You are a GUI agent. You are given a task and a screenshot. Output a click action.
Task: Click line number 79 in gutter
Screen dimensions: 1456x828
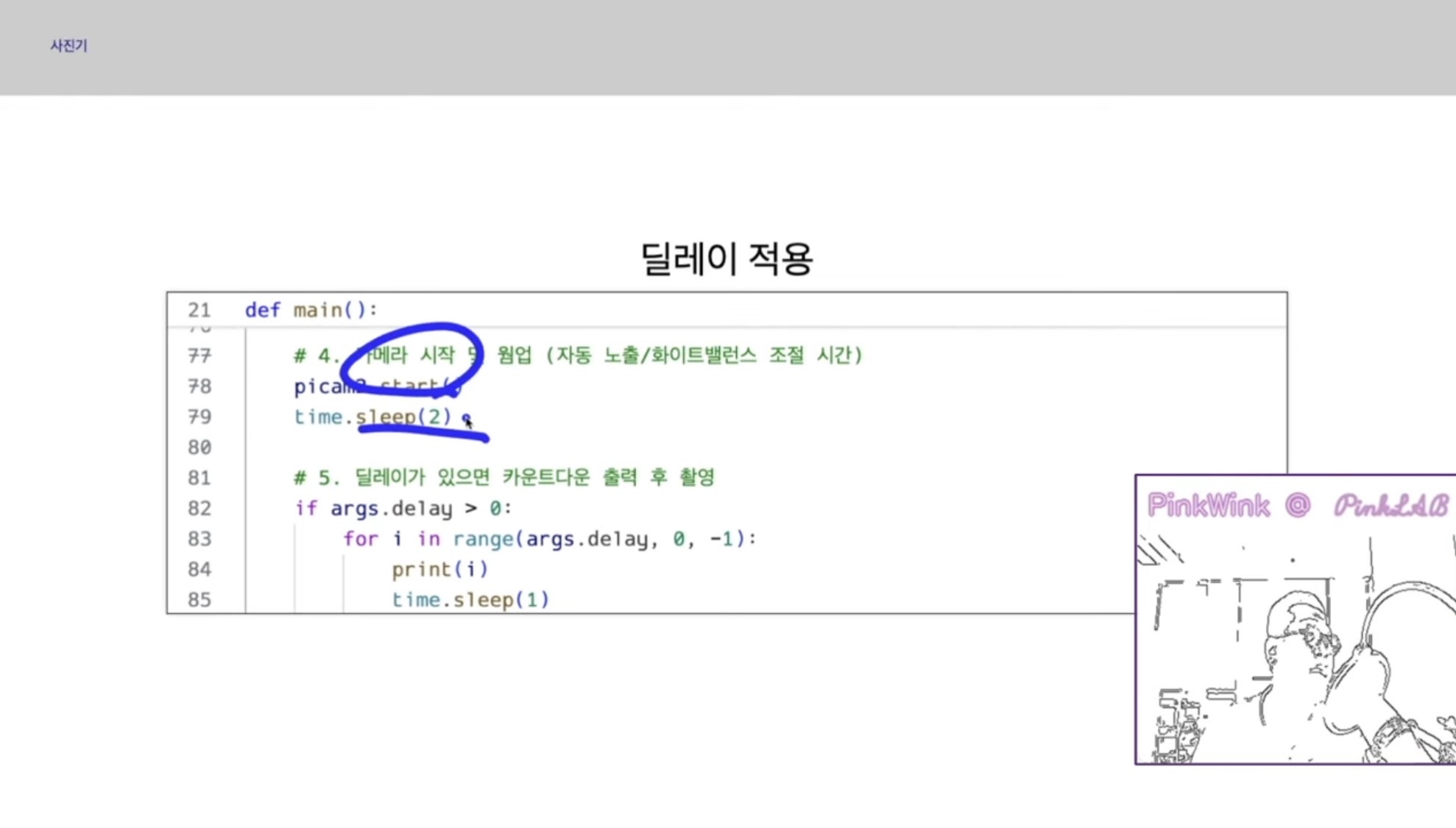[x=199, y=417]
